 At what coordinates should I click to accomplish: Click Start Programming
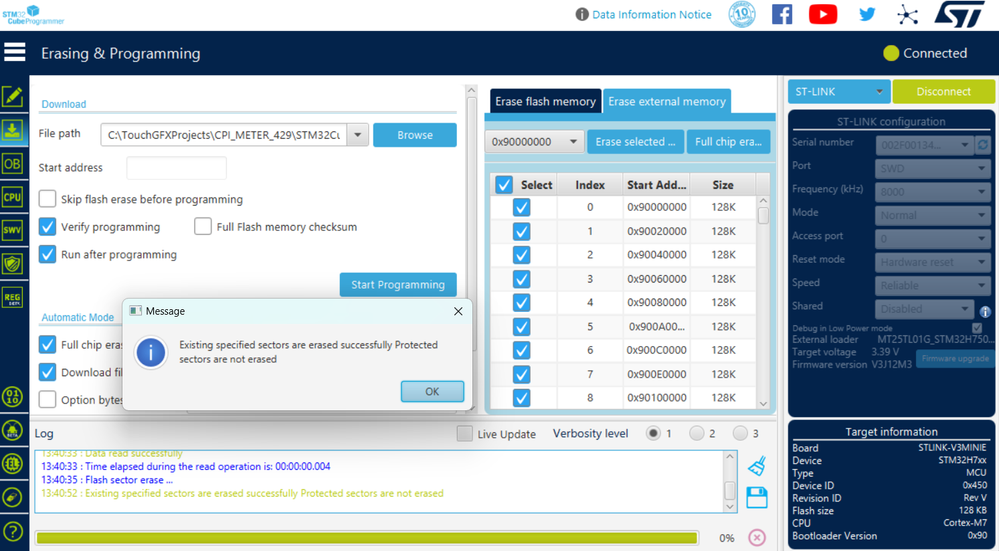point(398,285)
